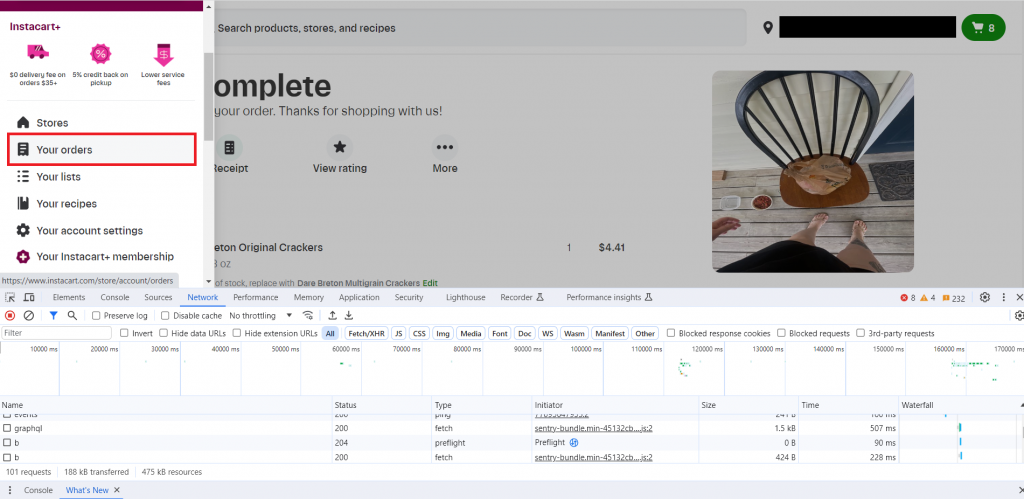Open Your Instacart+ membership link

click(105, 257)
